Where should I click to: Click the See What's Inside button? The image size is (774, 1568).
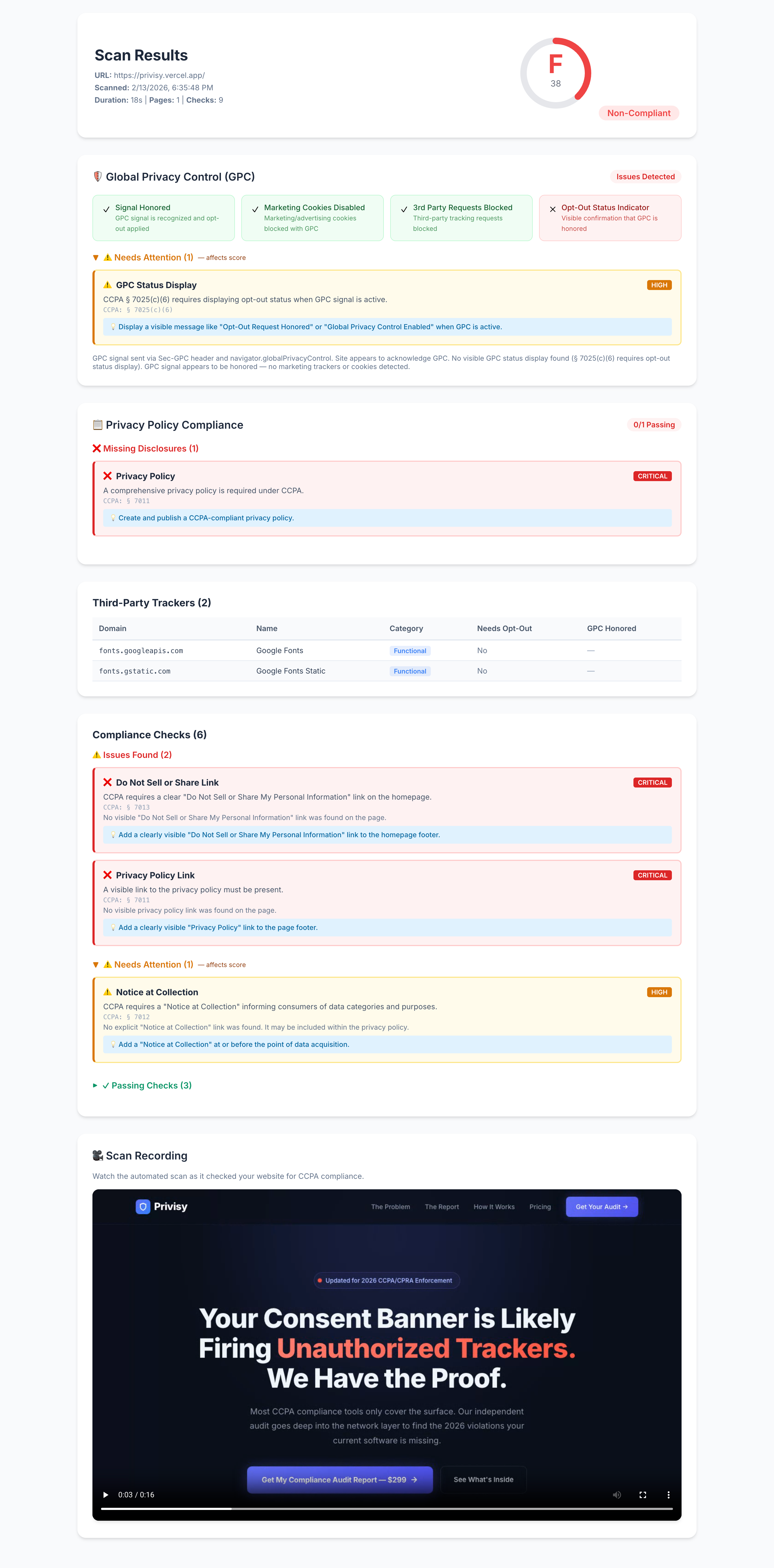483,1479
